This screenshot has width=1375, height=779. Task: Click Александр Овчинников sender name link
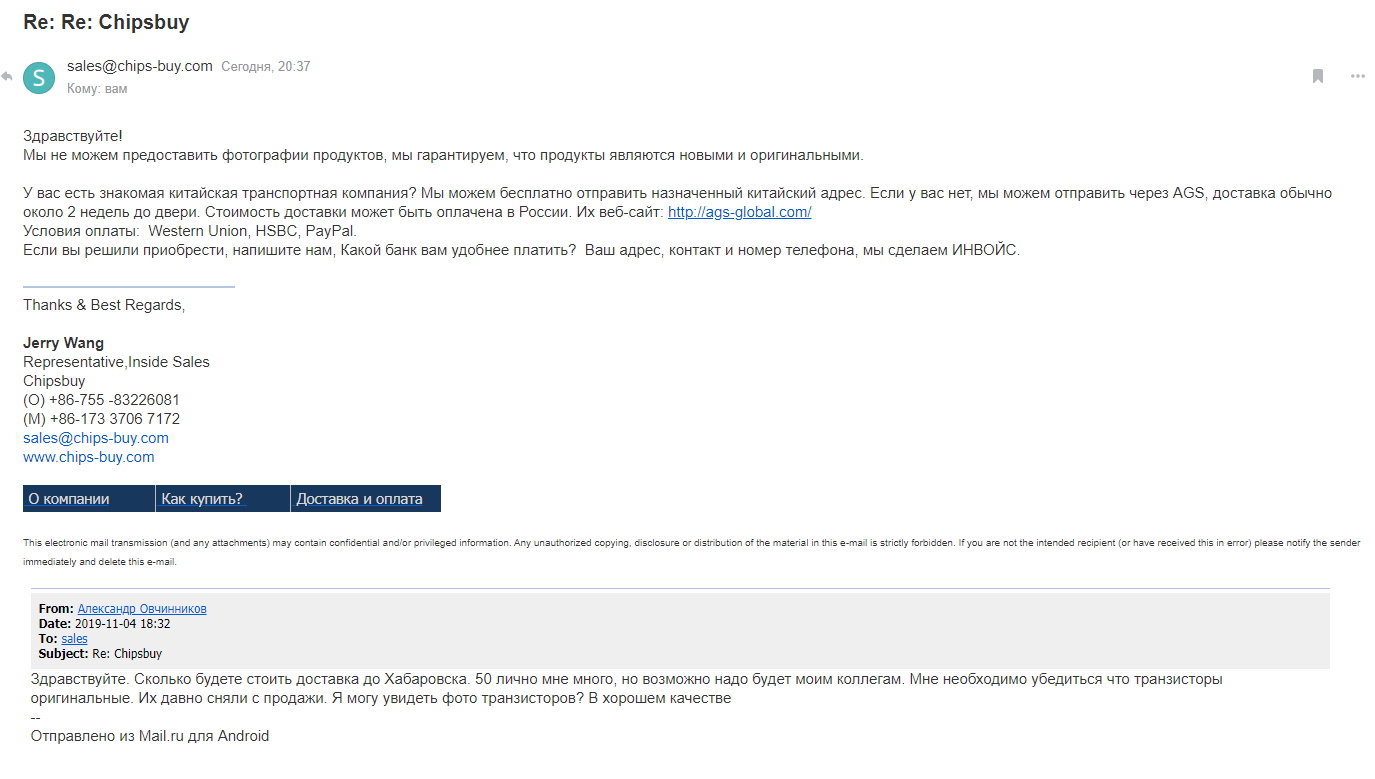142,609
